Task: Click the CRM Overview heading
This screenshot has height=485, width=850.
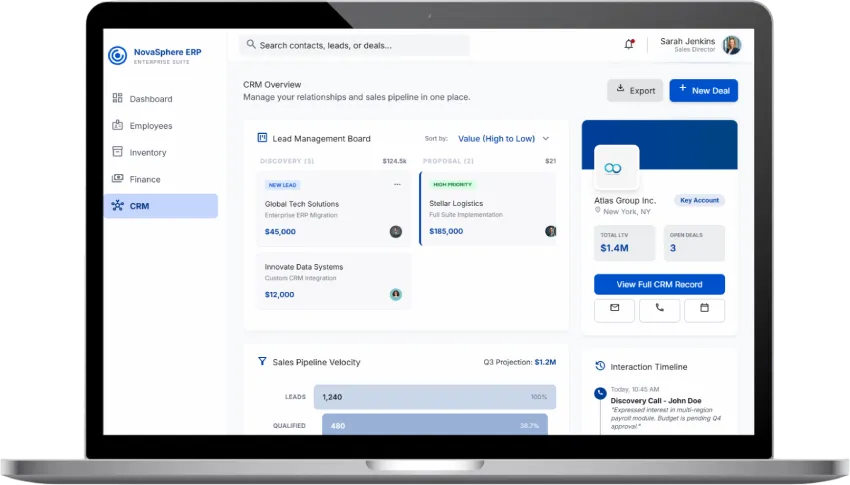Action: [x=272, y=85]
